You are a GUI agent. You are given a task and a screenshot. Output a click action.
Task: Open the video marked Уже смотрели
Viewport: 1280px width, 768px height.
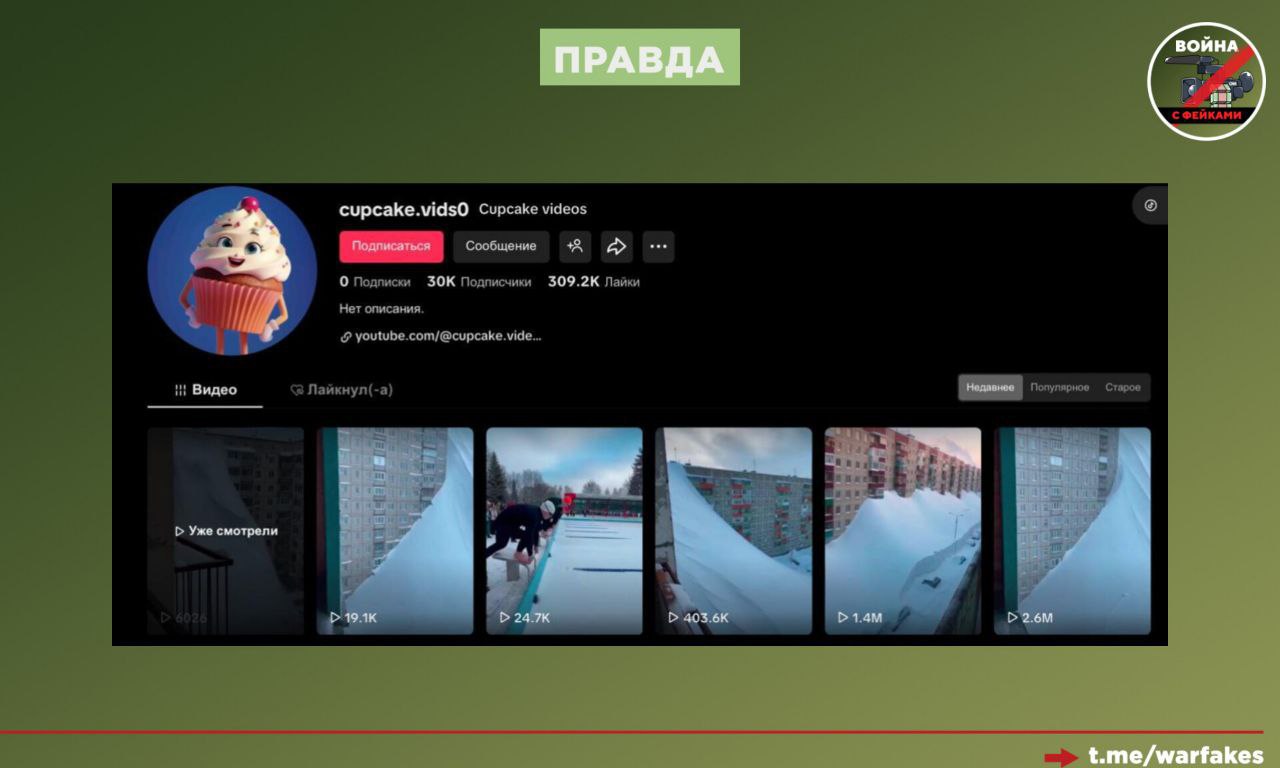pos(226,530)
